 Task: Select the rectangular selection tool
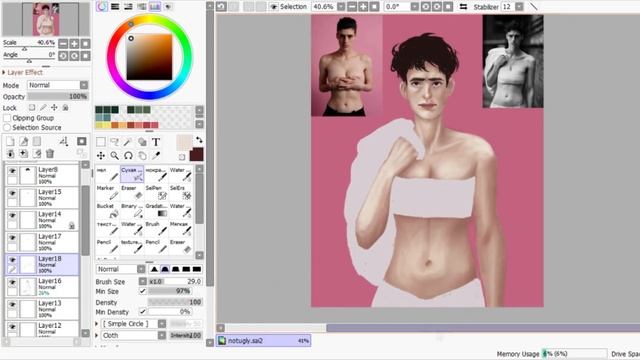pos(101,142)
